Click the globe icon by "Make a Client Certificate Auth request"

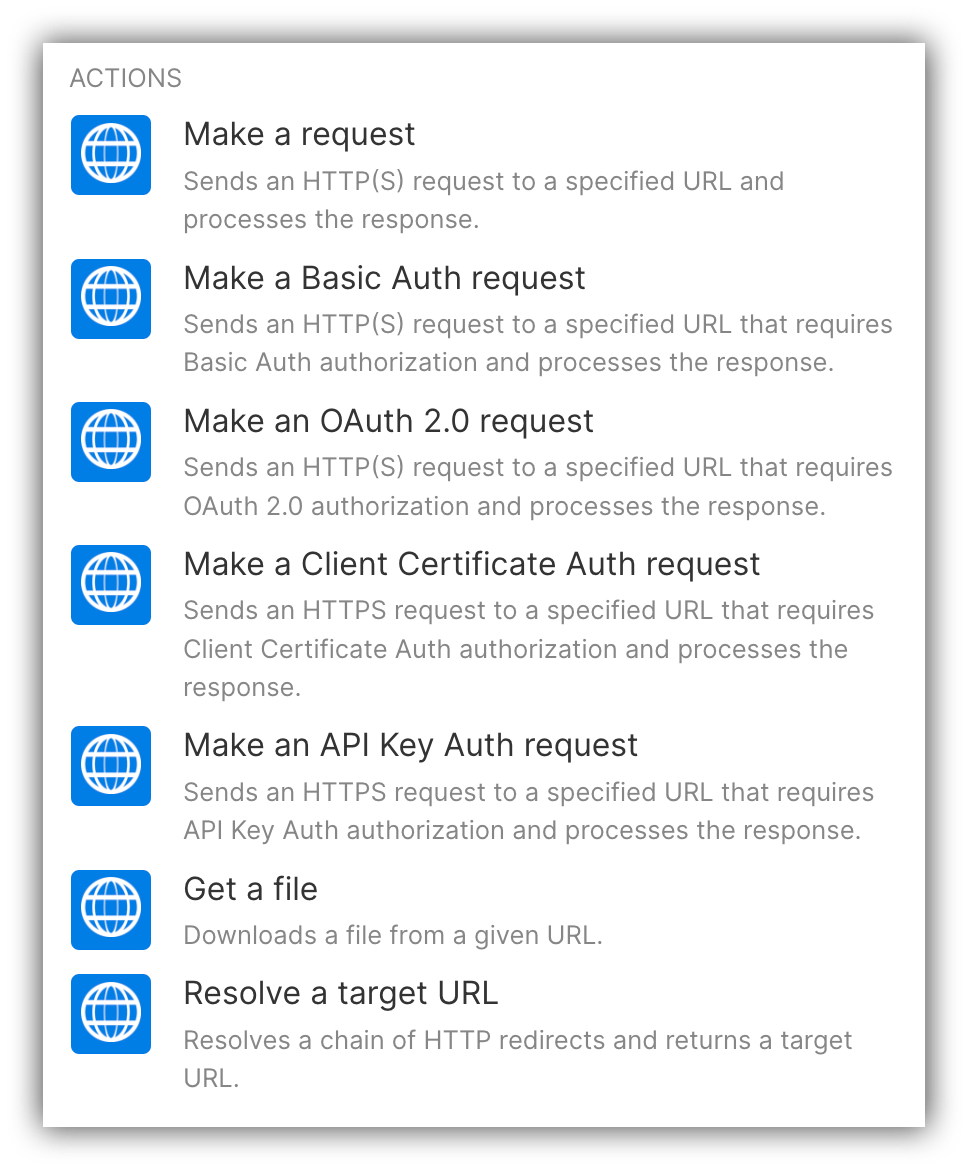(110, 585)
